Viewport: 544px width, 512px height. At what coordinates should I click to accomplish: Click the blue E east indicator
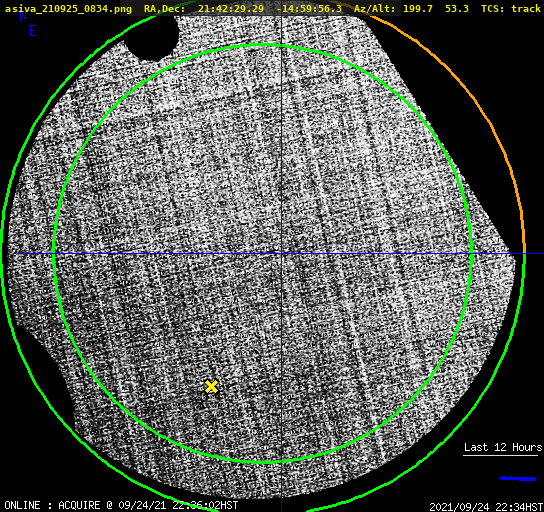tap(33, 31)
